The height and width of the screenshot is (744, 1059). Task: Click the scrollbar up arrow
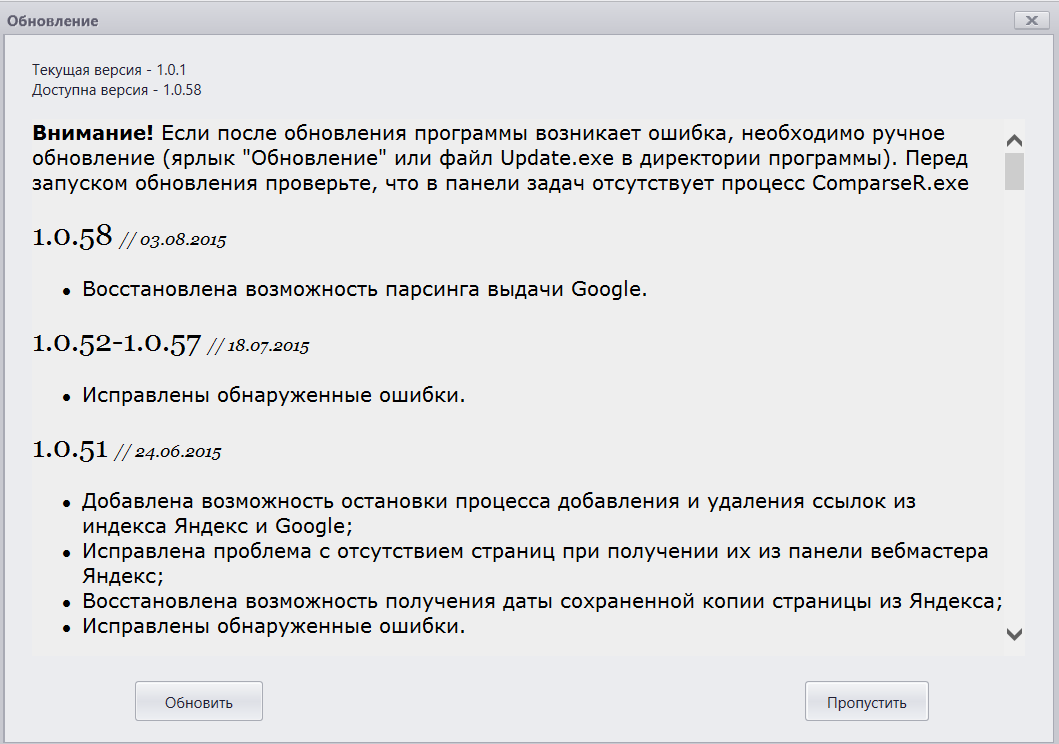(1014, 141)
